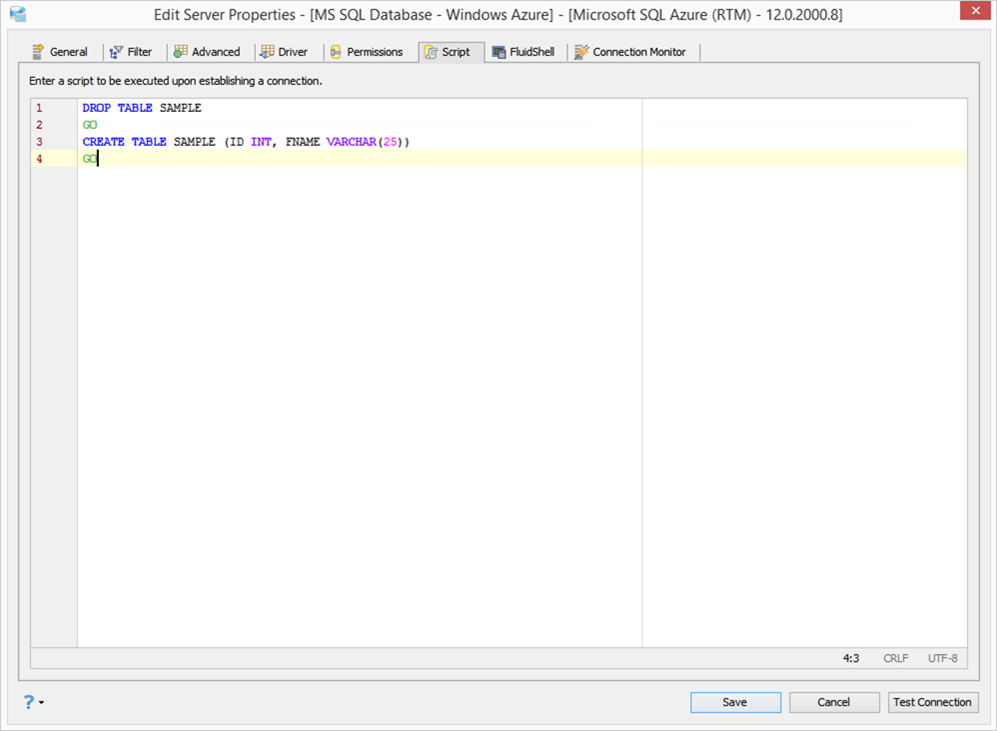The width and height of the screenshot is (997, 731).
Task: Click the CREATE TABLE SAMPLE script line
Action: pyautogui.click(x=246, y=142)
